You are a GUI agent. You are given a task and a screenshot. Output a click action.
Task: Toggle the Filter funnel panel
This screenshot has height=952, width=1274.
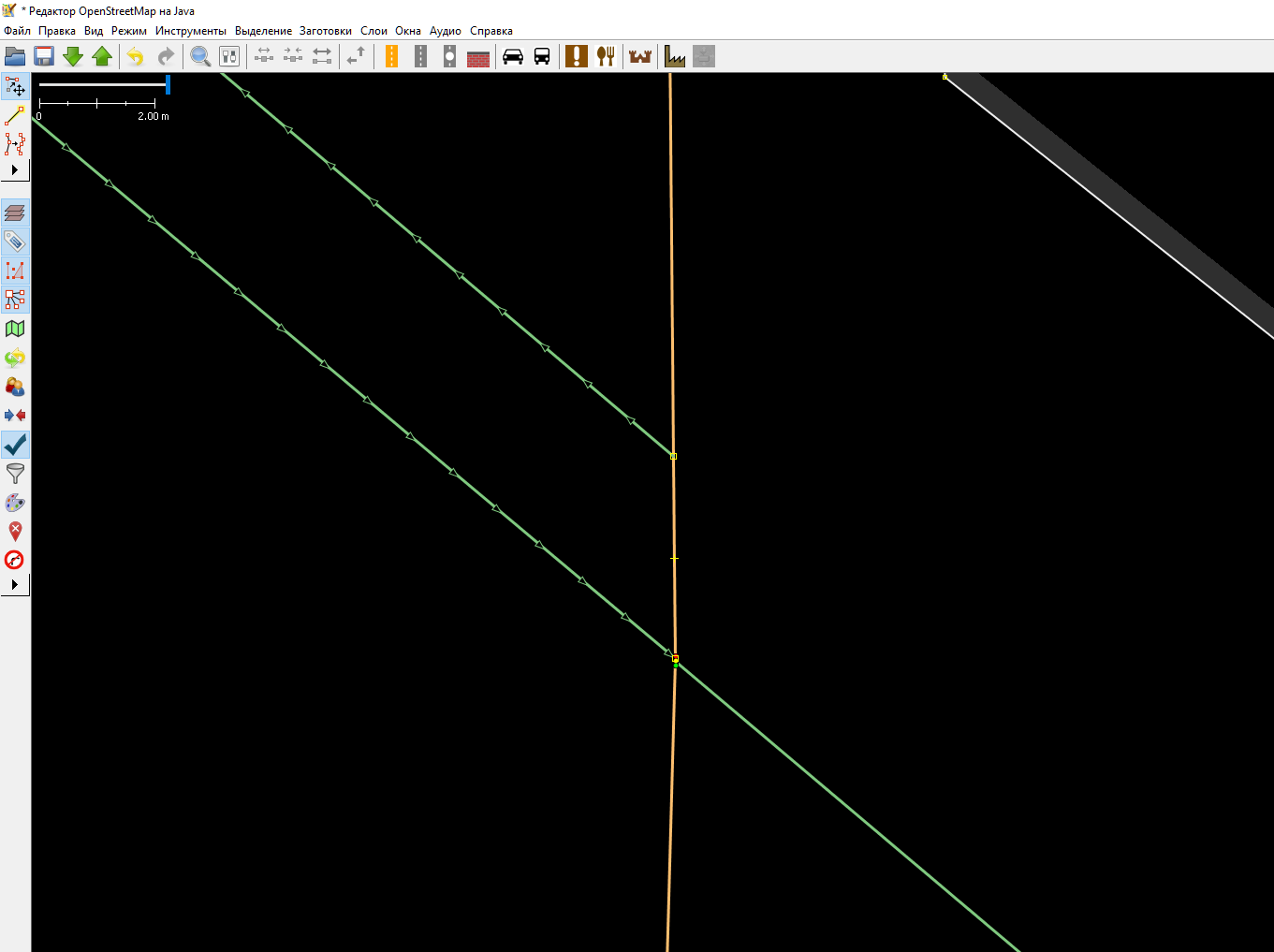(x=15, y=474)
